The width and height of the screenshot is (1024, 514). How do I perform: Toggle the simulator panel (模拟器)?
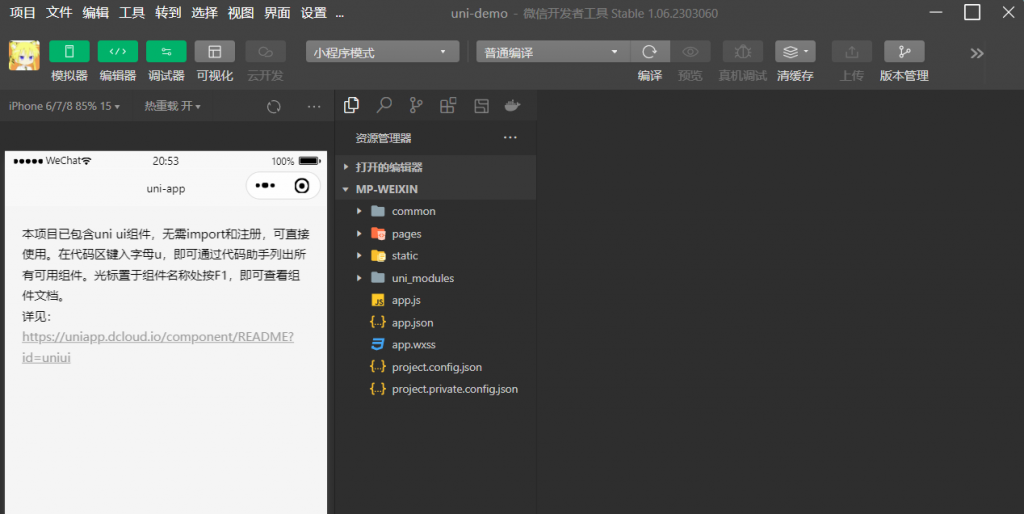point(69,52)
